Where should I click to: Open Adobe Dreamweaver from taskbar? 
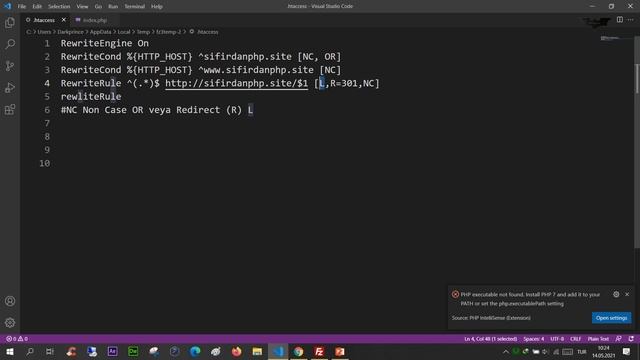click(133, 351)
